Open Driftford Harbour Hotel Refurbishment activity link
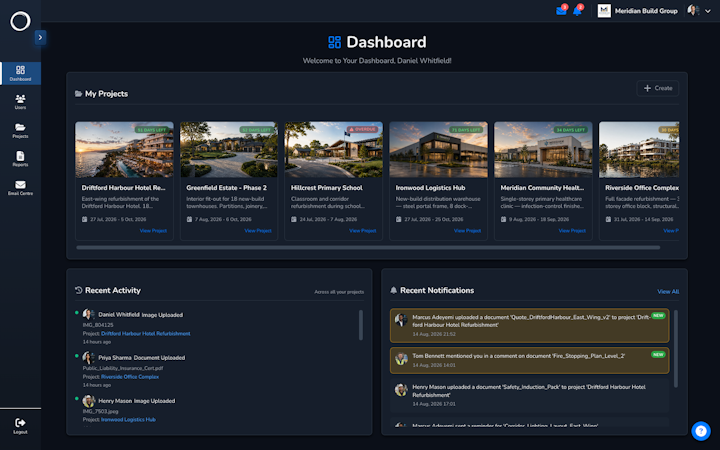 point(146,333)
